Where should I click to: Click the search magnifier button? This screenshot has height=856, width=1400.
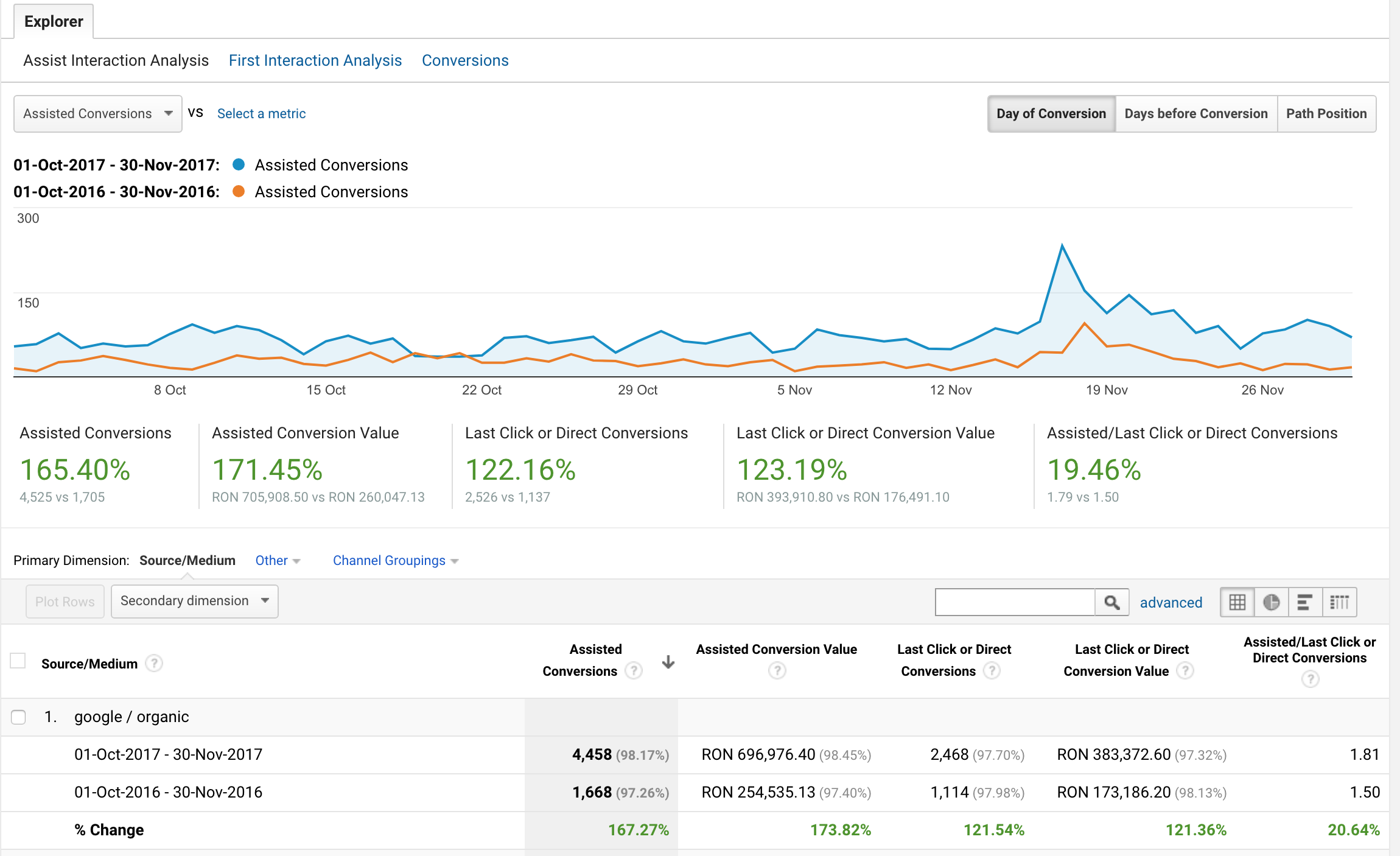pos(1112,602)
